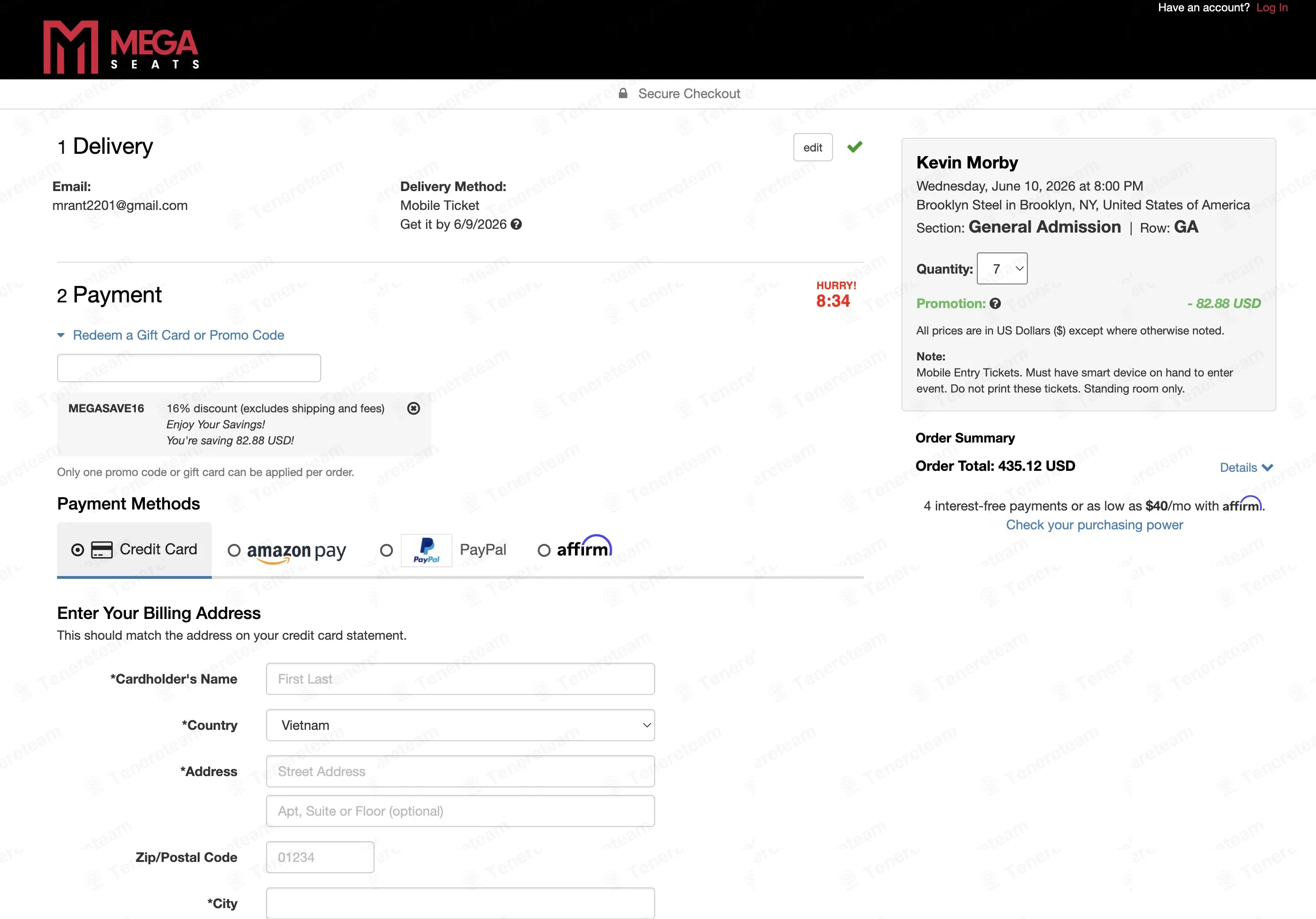Click Check your purchasing power link
The height and width of the screenshot is (919, 1316).
1094,525
